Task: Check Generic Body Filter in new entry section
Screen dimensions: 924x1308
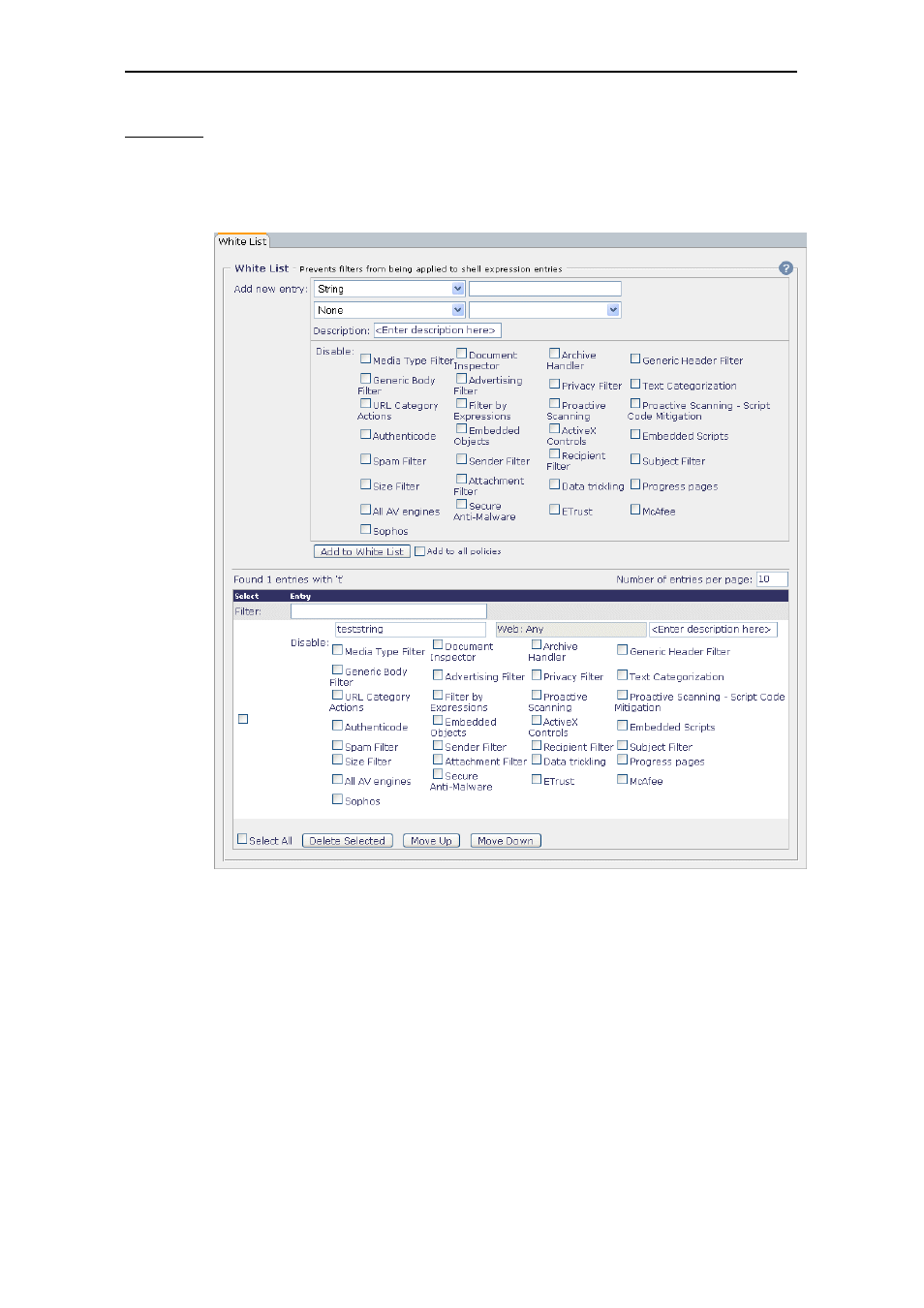Action: pos(366,379)
